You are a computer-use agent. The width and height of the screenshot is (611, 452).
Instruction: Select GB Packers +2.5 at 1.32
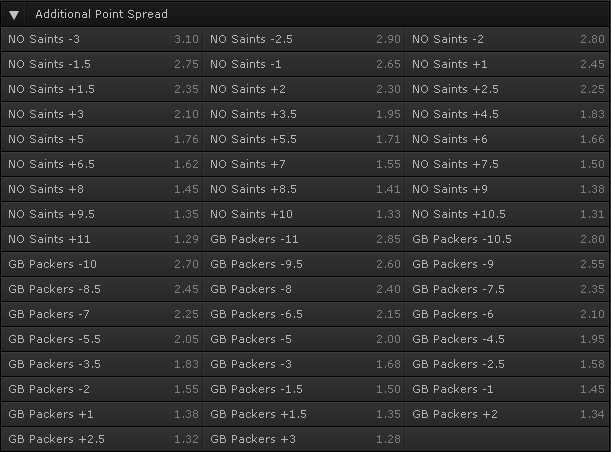(x=102, y=439)
